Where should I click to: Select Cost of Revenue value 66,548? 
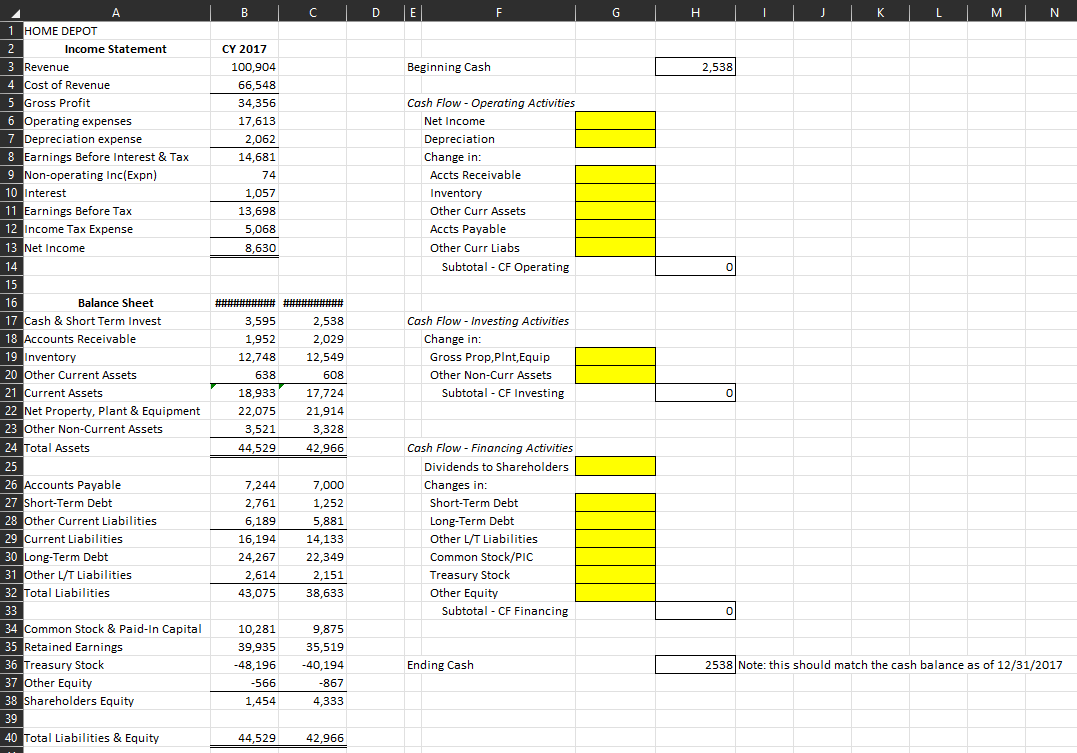tap(245, 85)
